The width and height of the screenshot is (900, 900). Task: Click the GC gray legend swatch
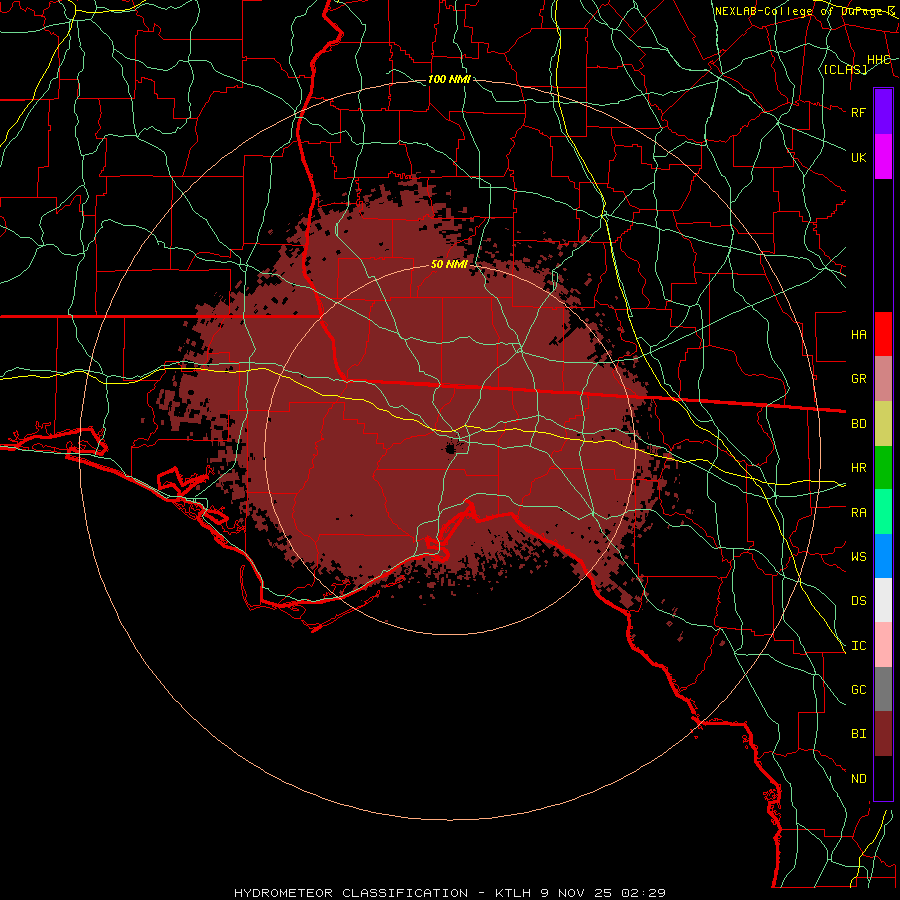coord(883,689)
